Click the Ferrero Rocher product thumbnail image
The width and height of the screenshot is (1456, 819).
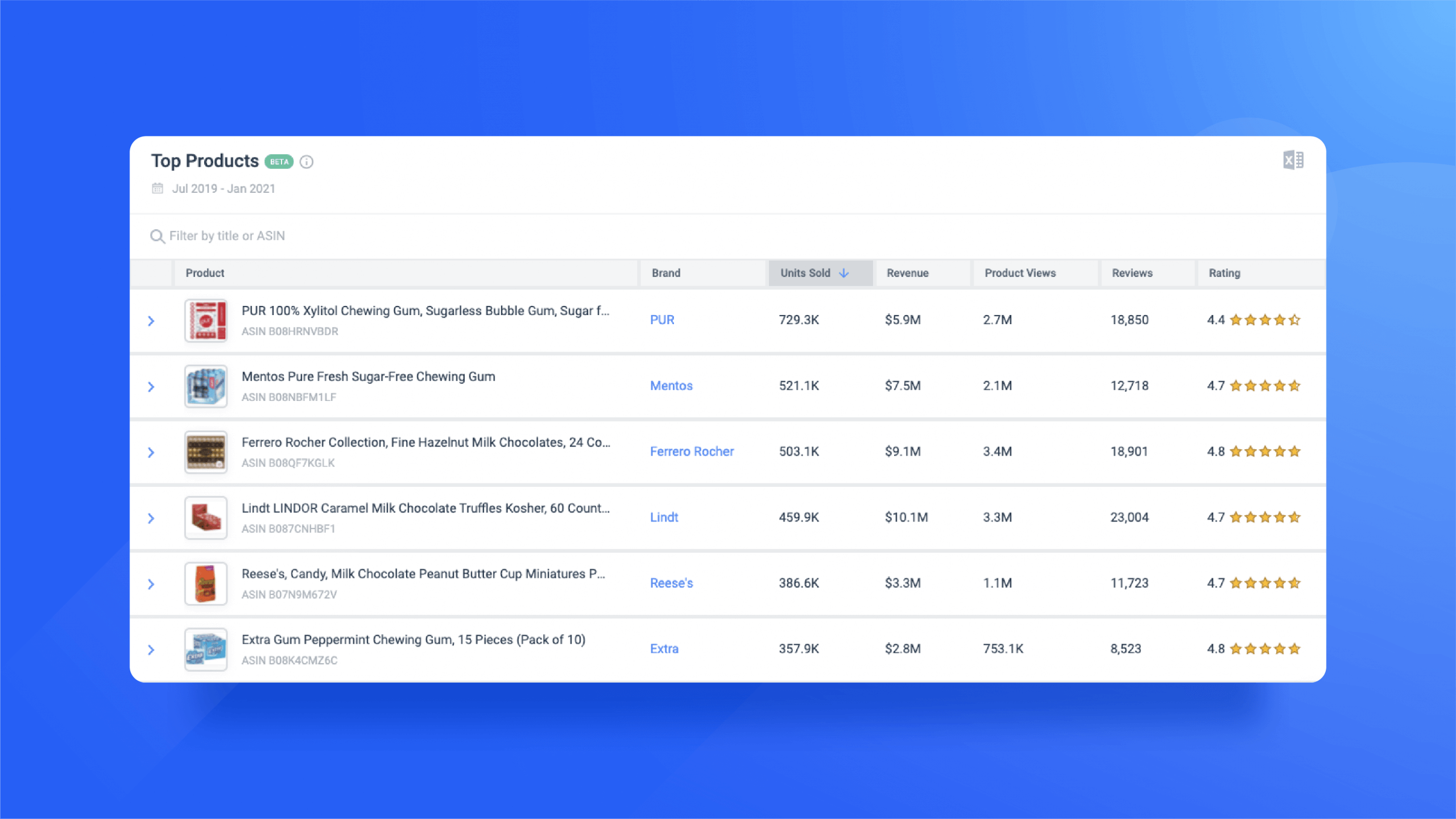pos(206,452)
